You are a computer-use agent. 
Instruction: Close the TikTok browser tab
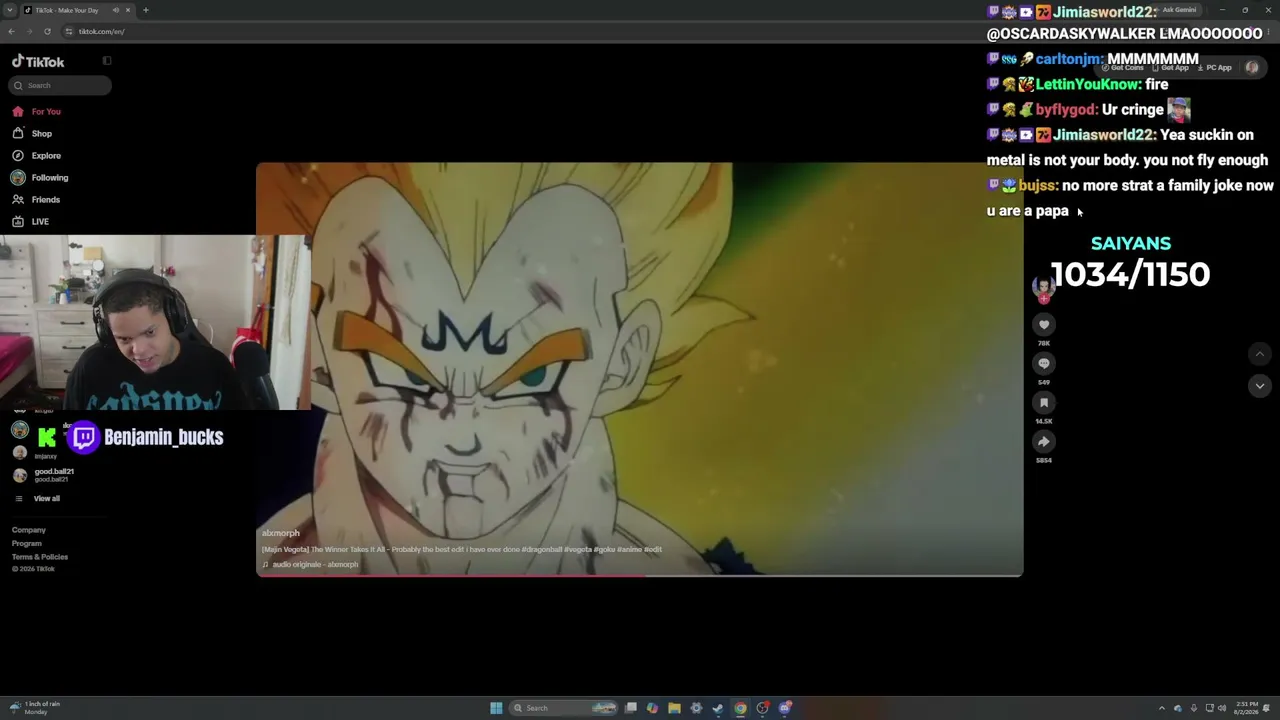(128, 10)
